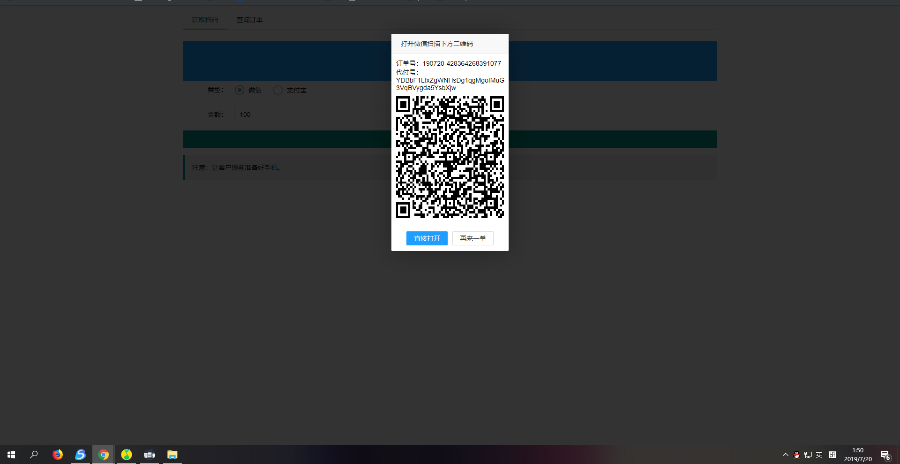Click the order number starting with 190720

(461, 63)
